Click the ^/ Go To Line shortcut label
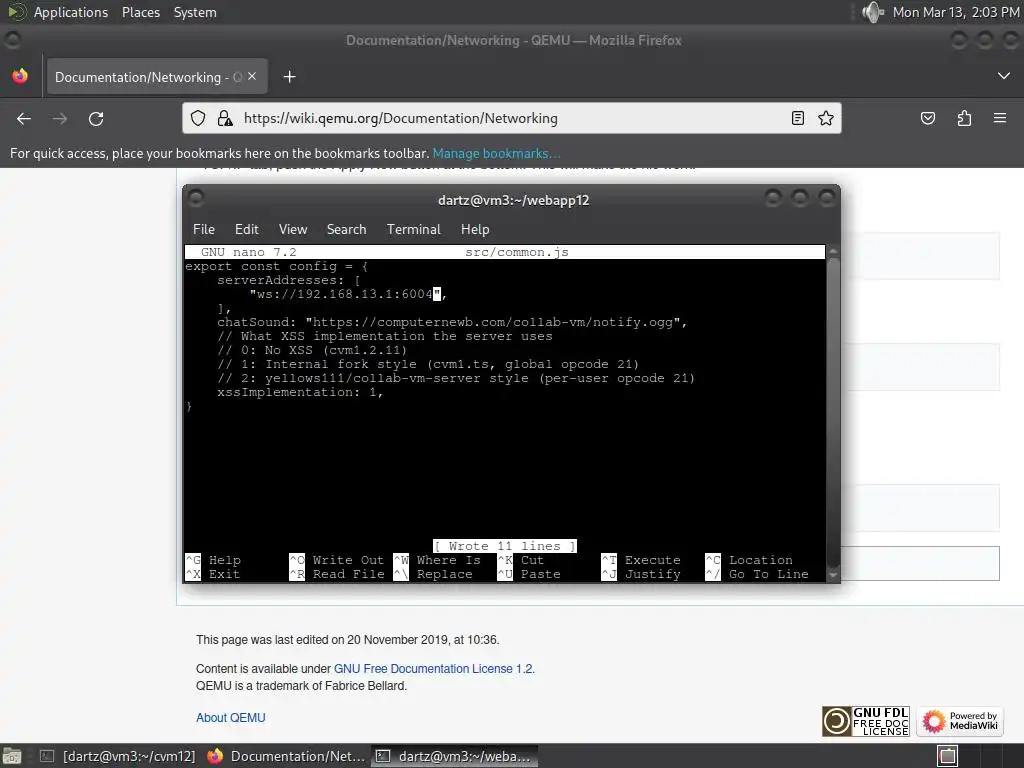Image resolution: width=1024 pixels, height=768 pixels. pyautogui.click(x=757, y=574)
